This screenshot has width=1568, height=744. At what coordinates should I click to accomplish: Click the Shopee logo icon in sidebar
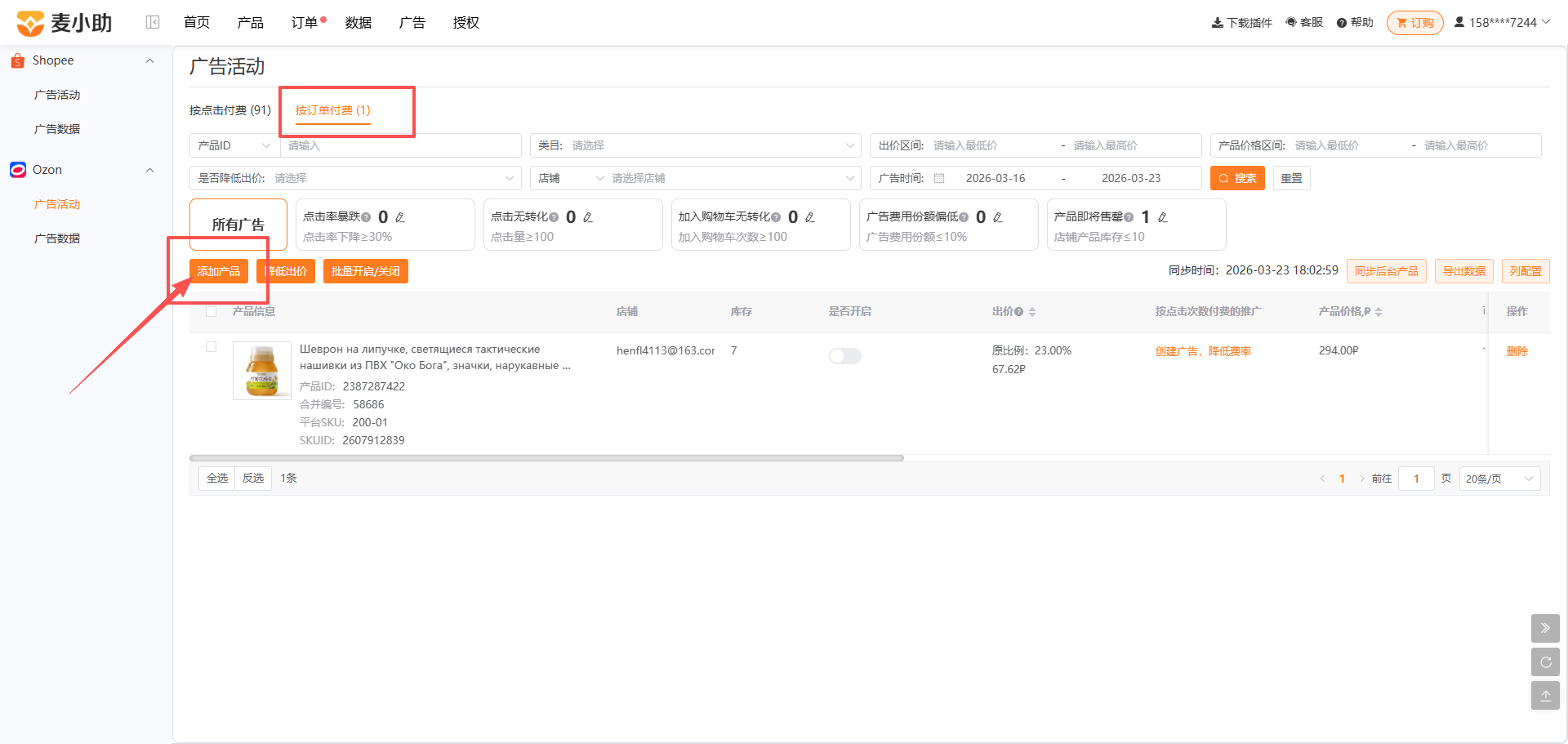(17, 60)
